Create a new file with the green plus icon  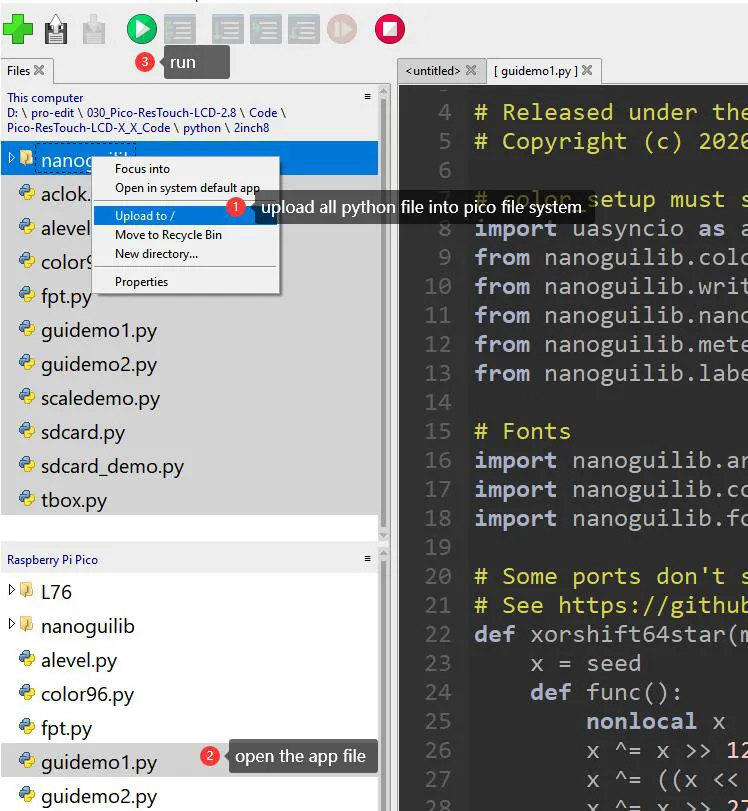point(18,29)
